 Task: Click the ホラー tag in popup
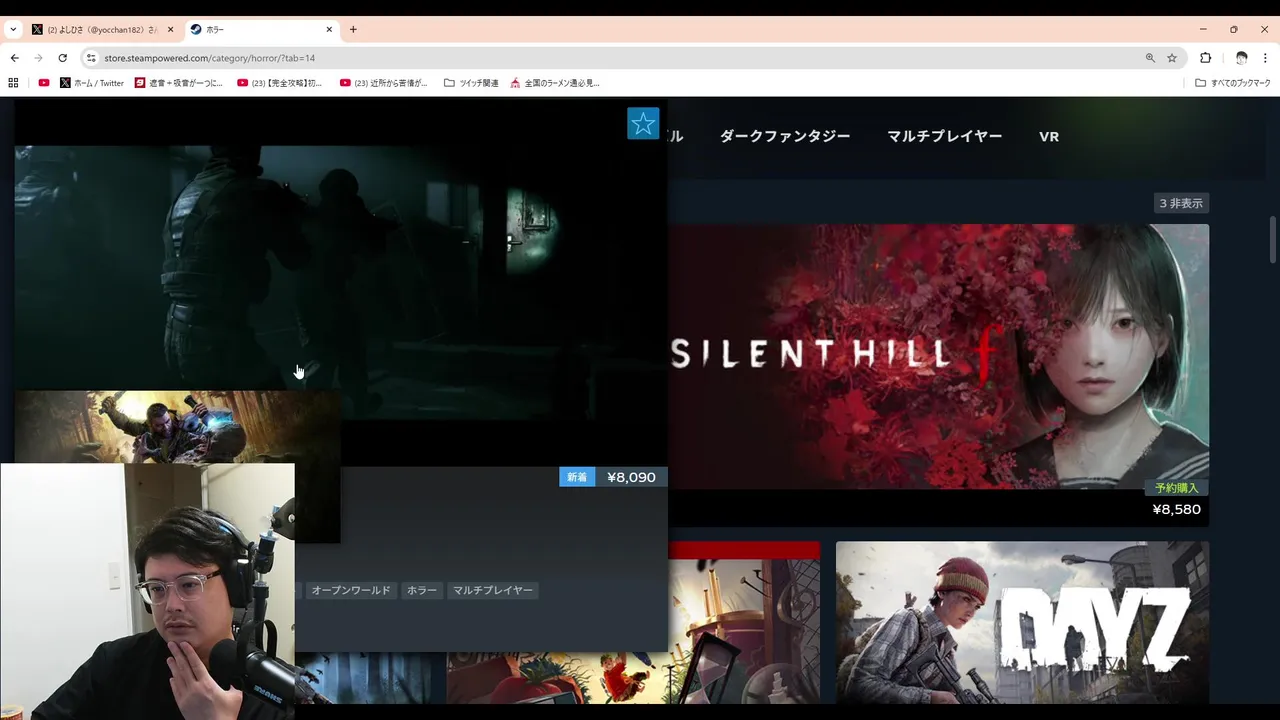coord(422,590)
